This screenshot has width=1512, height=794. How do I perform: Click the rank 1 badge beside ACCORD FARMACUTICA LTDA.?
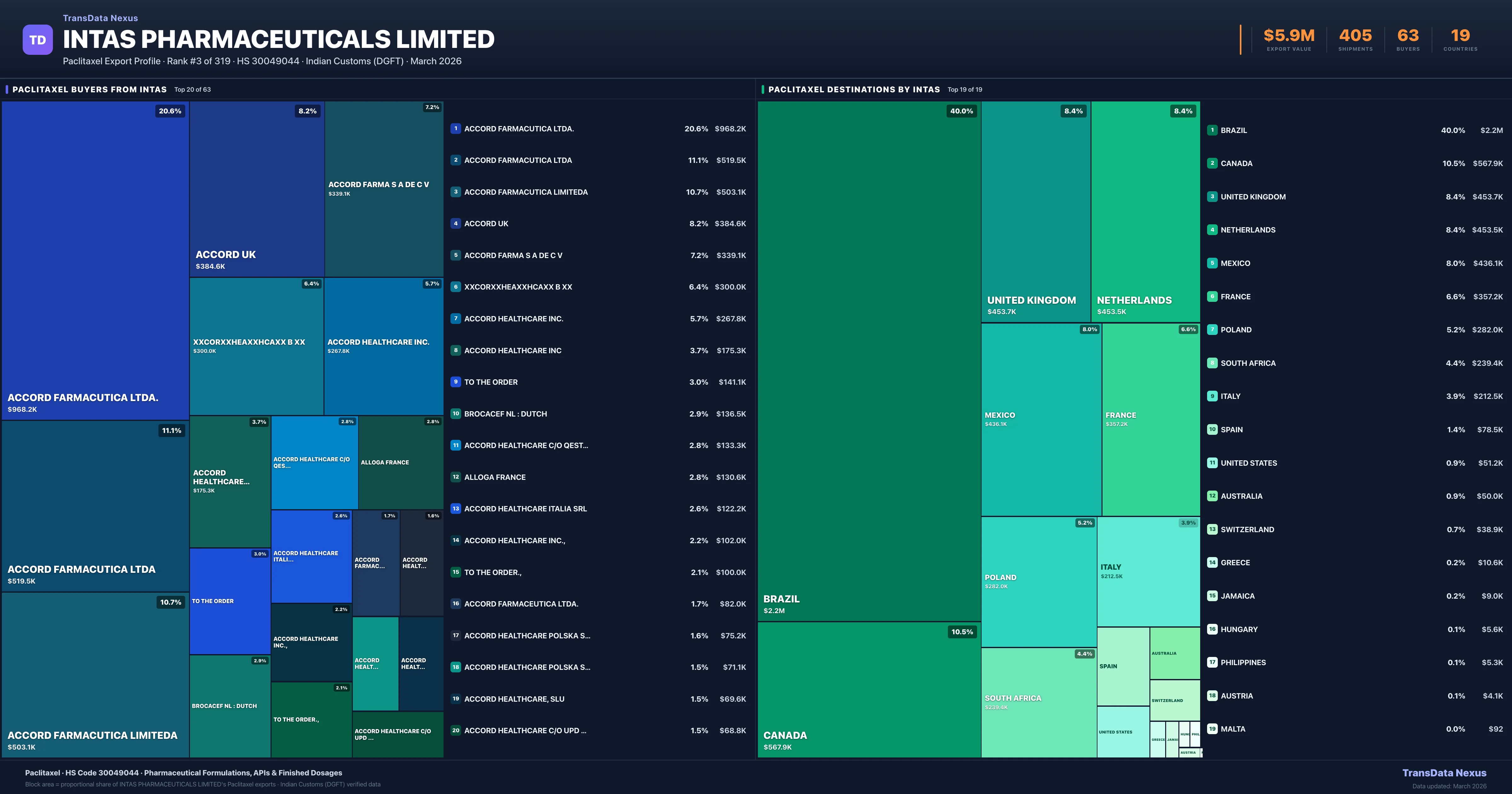coord(455,129)
